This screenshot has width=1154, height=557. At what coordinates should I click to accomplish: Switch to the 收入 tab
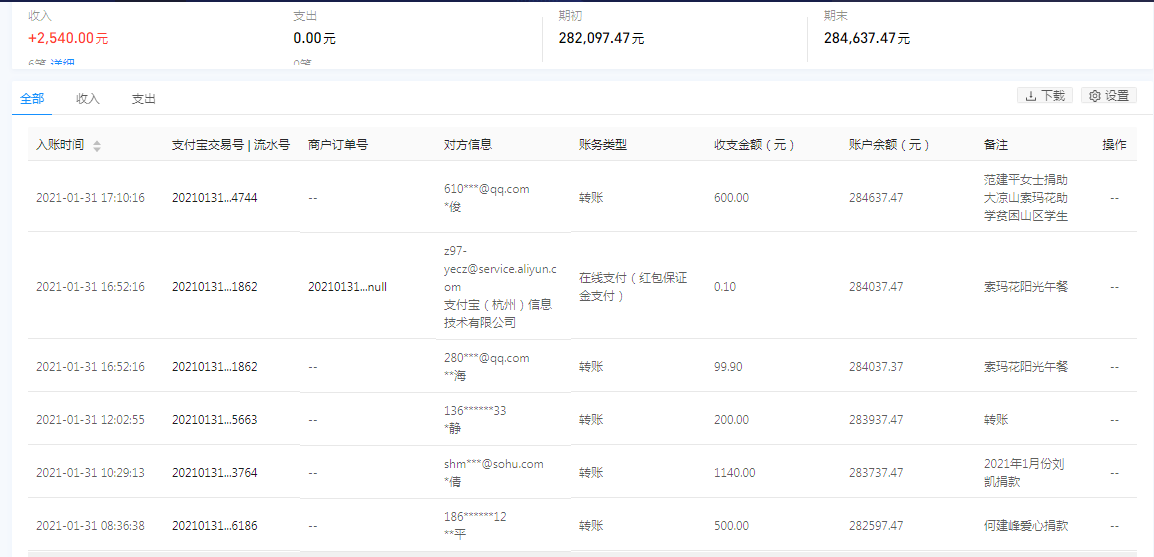[x=88, y=99]
